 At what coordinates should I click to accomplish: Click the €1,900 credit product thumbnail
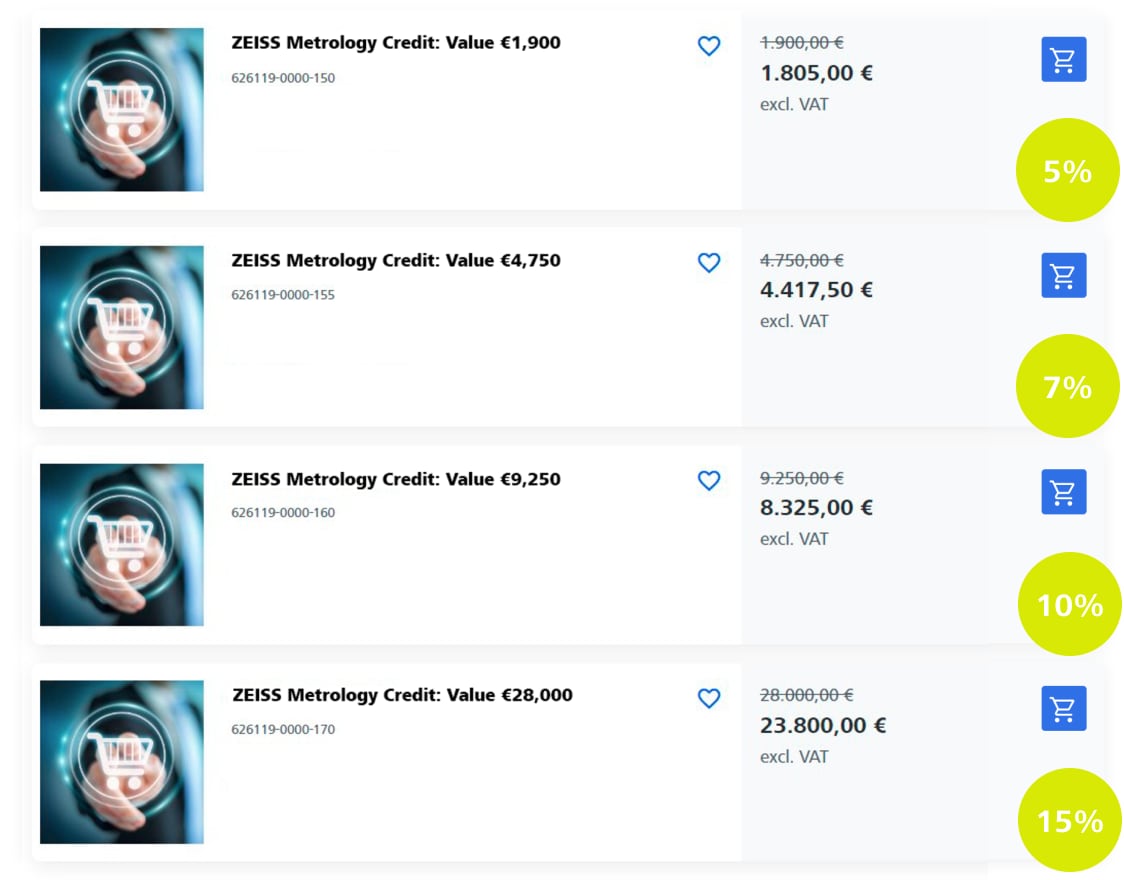(122, 109)
